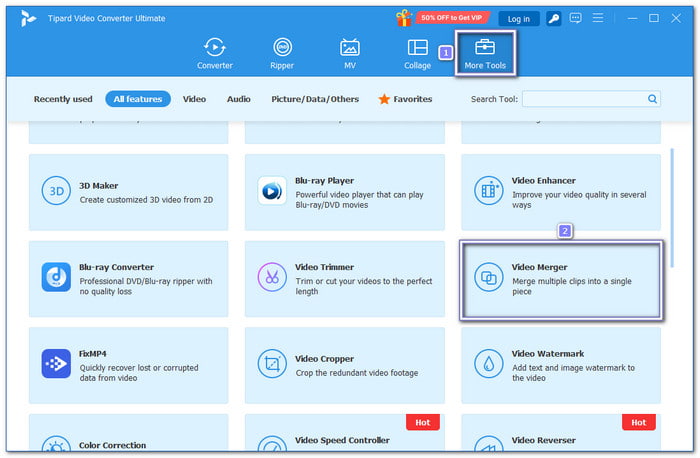The width and height of the screenshot is (700, 458).
Task: Launch the Video Merger tool
Action: [560, 281]
